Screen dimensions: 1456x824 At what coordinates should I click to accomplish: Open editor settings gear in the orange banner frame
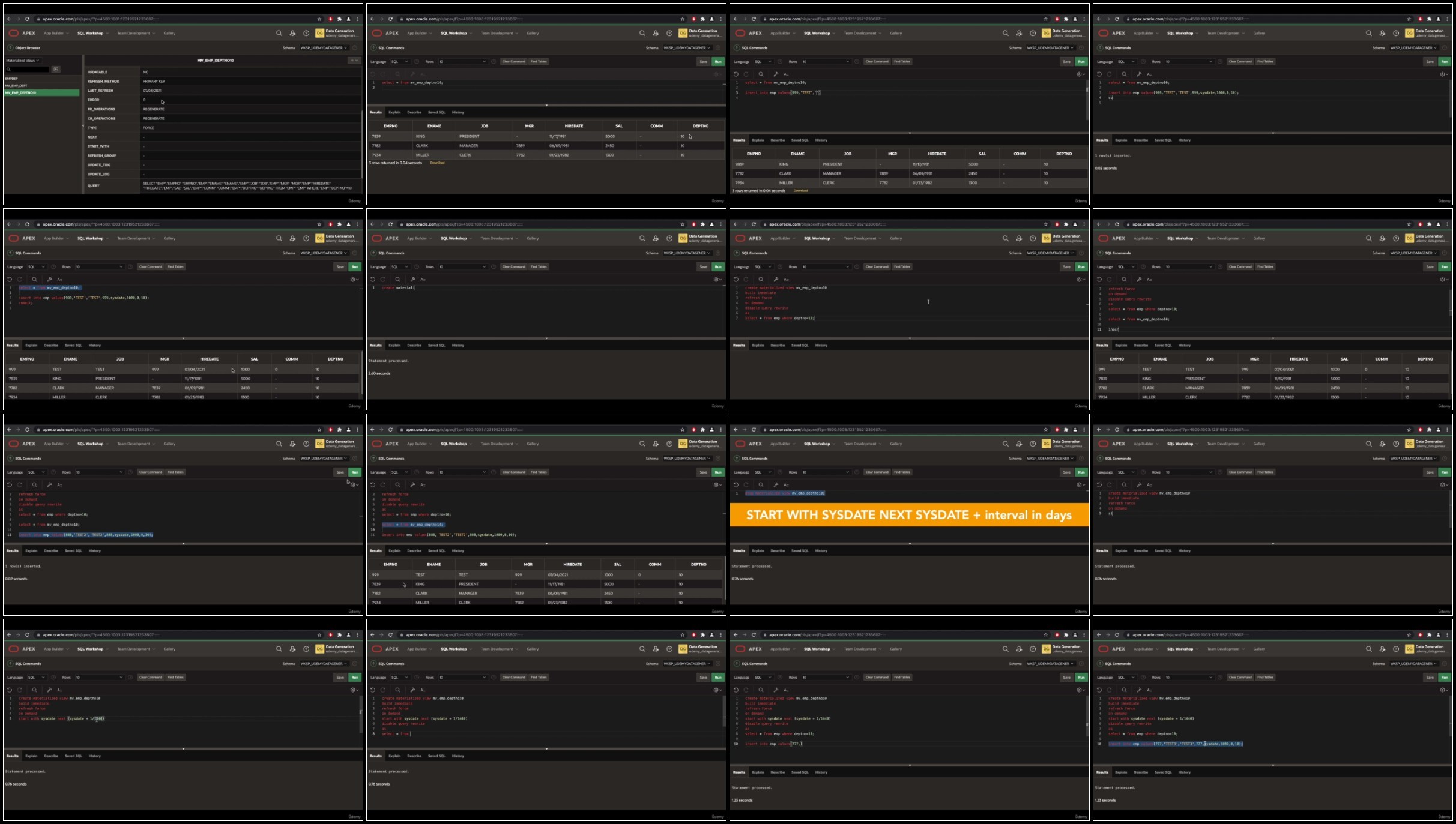1081,484
